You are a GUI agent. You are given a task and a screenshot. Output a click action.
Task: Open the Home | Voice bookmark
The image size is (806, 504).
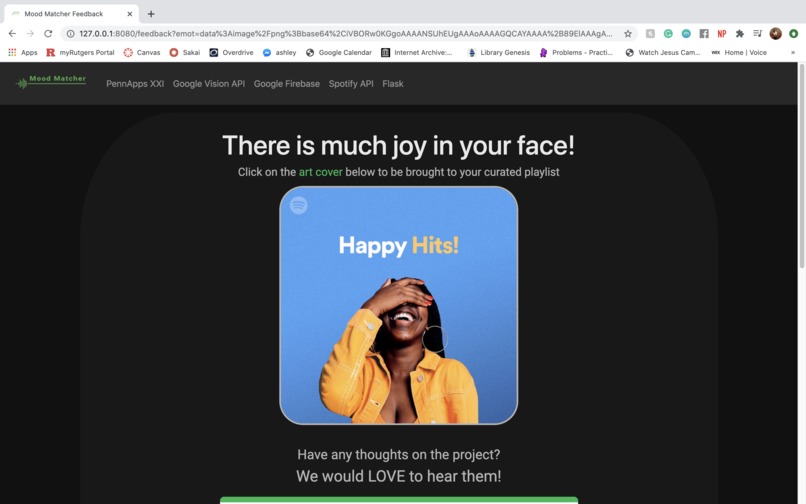739,52
